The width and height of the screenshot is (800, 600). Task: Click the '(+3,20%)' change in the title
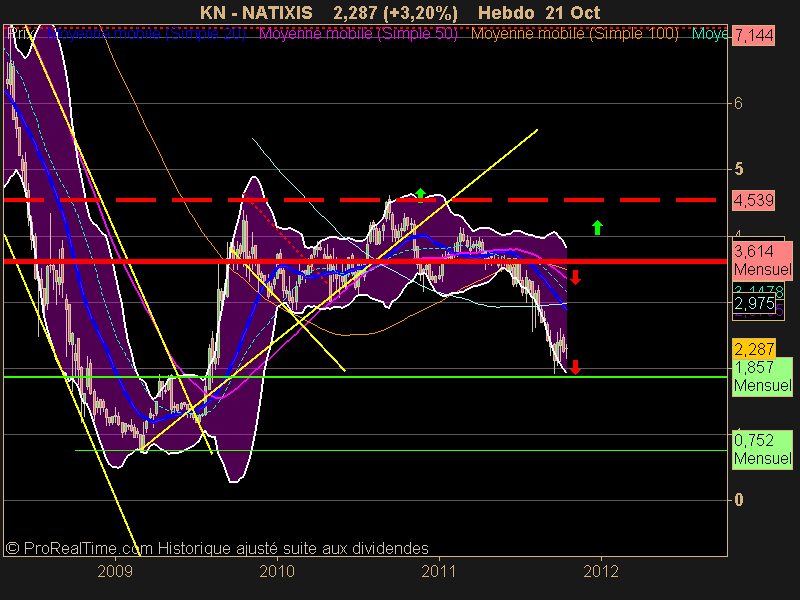click(421, 13)
